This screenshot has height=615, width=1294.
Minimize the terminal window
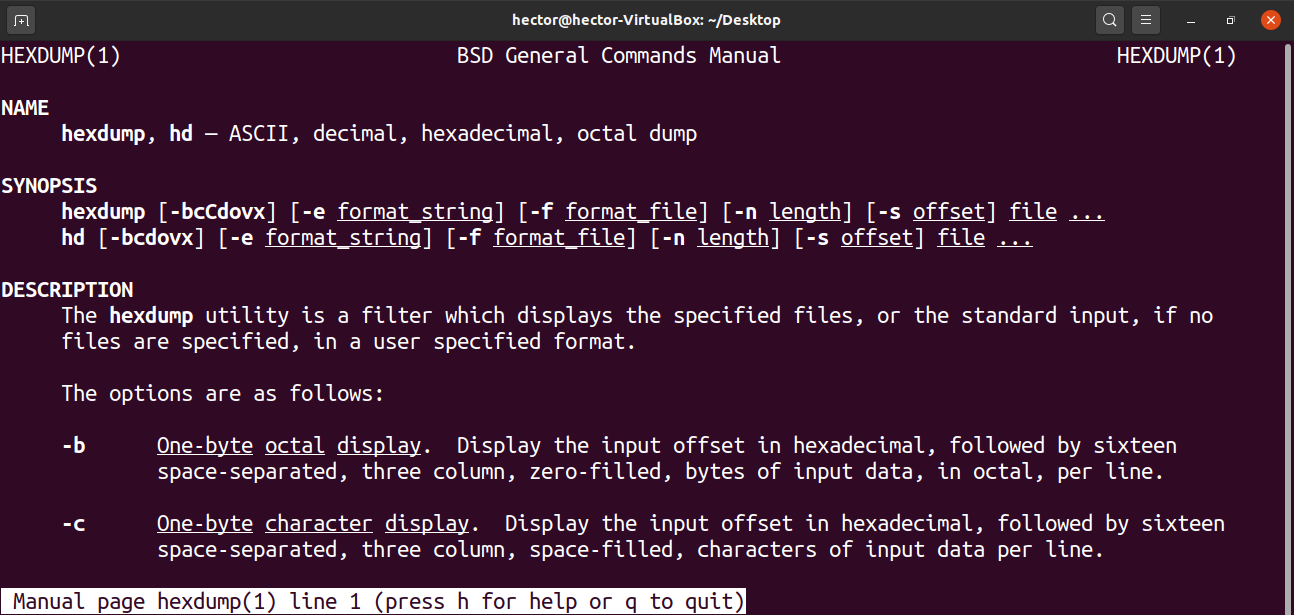point(1191,20)
